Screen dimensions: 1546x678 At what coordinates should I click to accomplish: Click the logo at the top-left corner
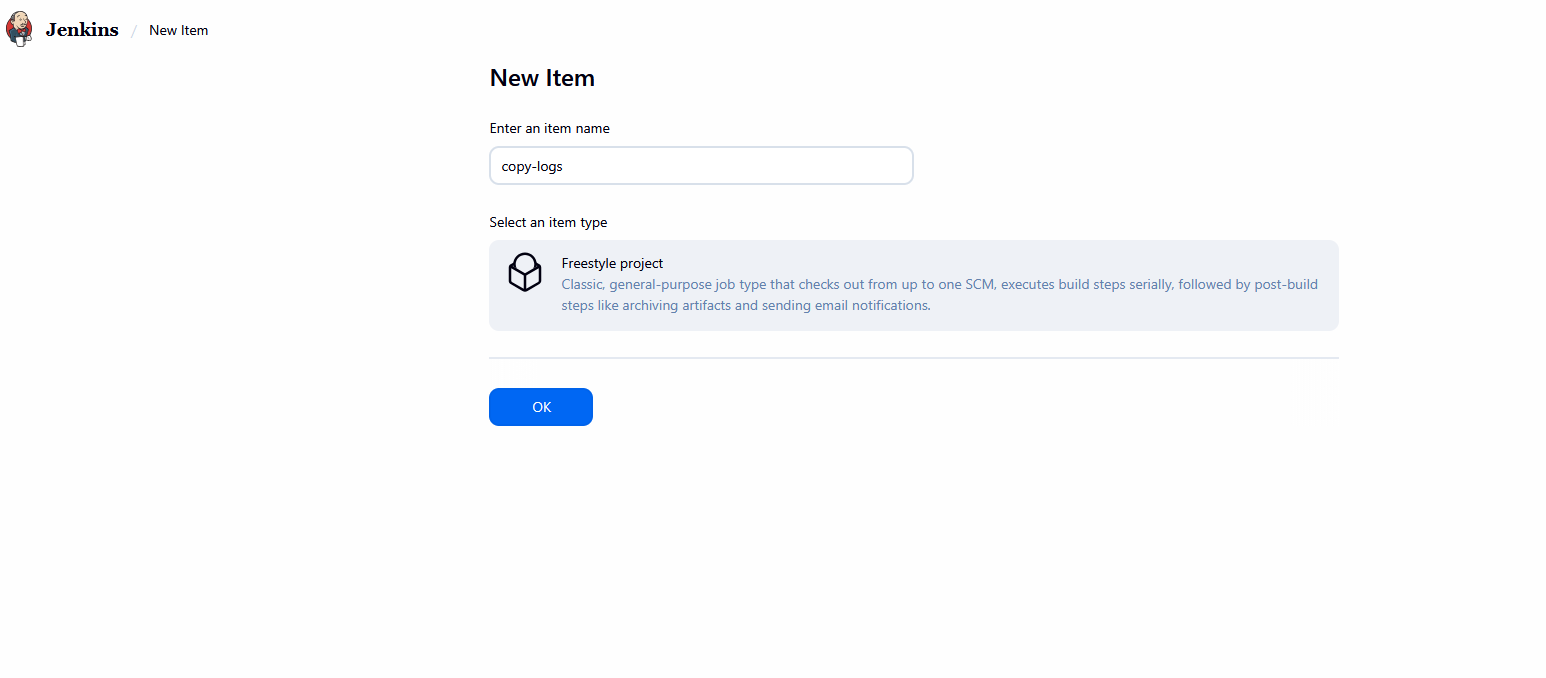pos(18,28)
